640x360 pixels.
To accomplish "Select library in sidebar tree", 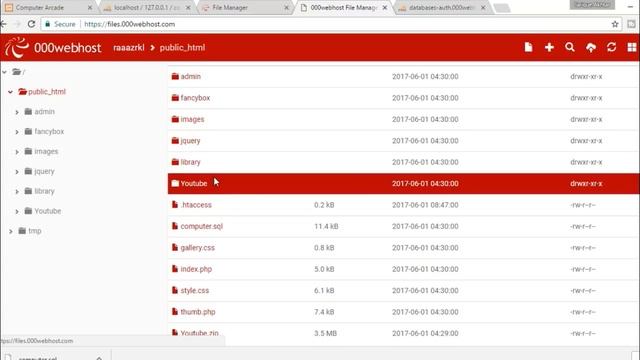I will [44, 191].
